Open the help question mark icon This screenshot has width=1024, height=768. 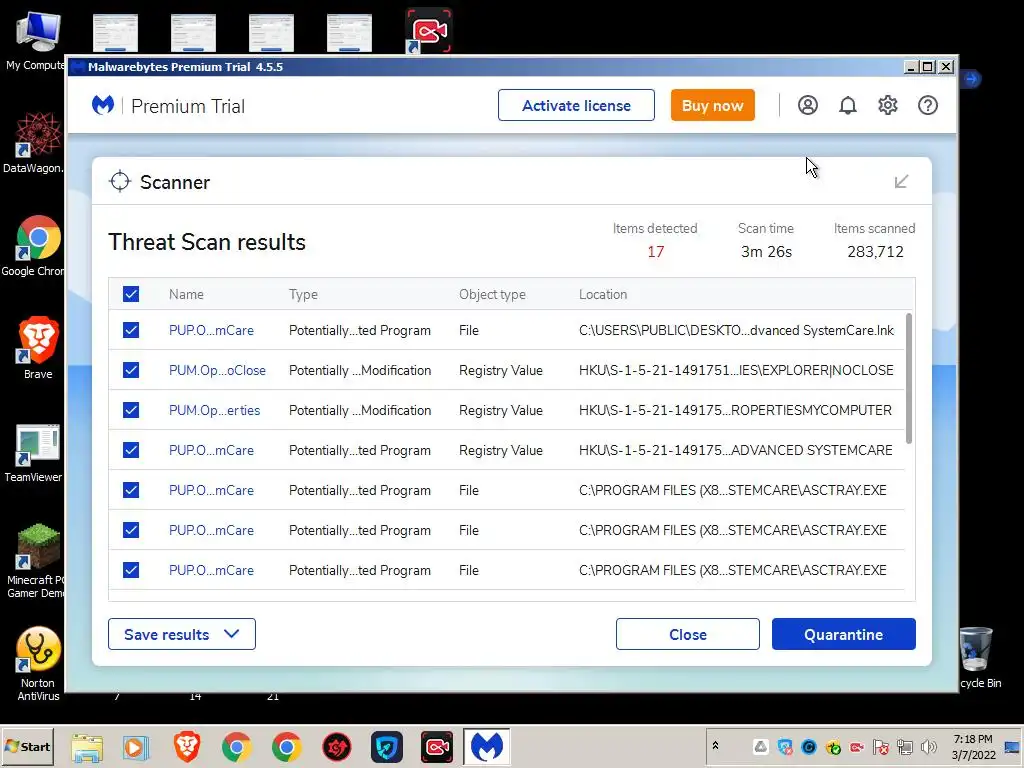coord(927,105)
